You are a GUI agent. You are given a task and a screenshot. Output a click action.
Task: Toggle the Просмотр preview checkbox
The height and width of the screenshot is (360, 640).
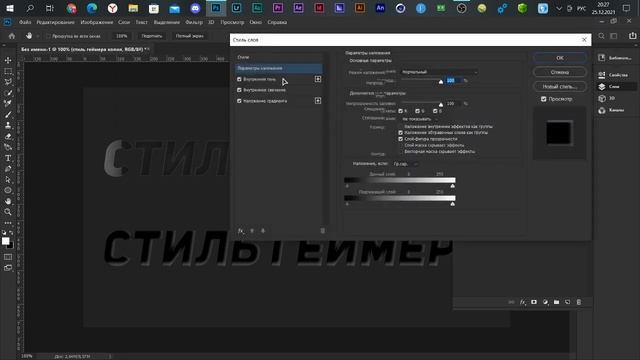tap(543, 99)
